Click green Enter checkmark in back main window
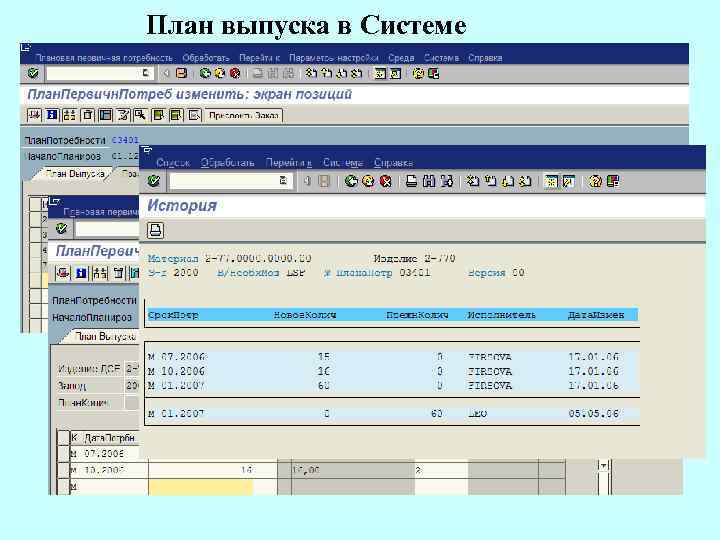 point(33,73)
